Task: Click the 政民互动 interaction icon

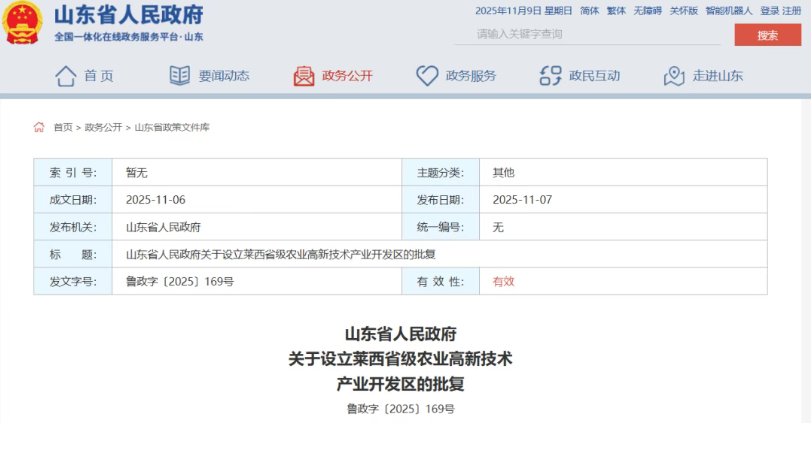Action: pos(550,76)
